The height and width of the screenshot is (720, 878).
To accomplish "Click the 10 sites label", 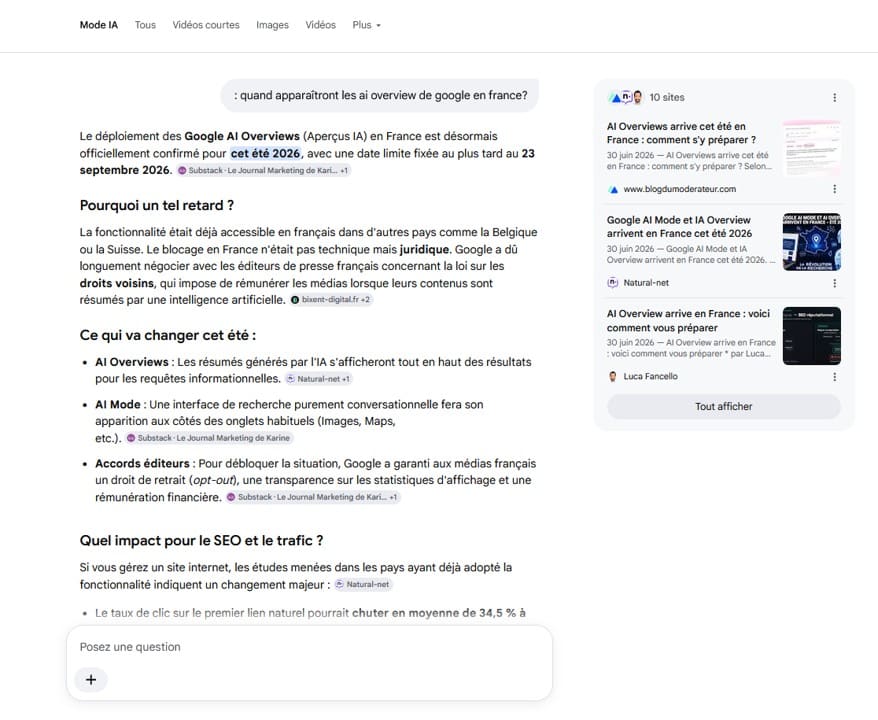I will click(x=666, y=97).
